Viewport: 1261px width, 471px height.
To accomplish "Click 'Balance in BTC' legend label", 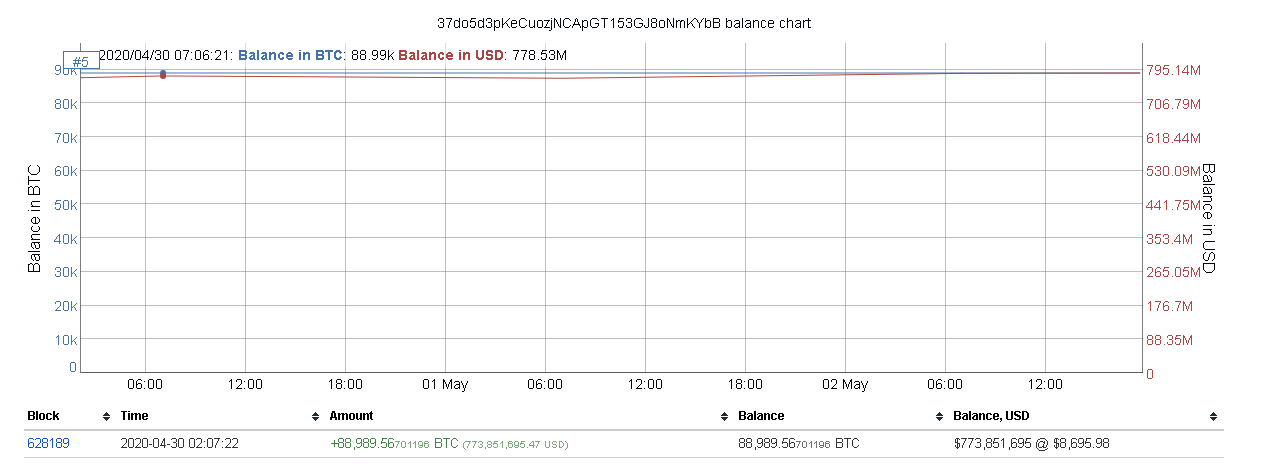I will pyautogui.click(x=291, y=55).
